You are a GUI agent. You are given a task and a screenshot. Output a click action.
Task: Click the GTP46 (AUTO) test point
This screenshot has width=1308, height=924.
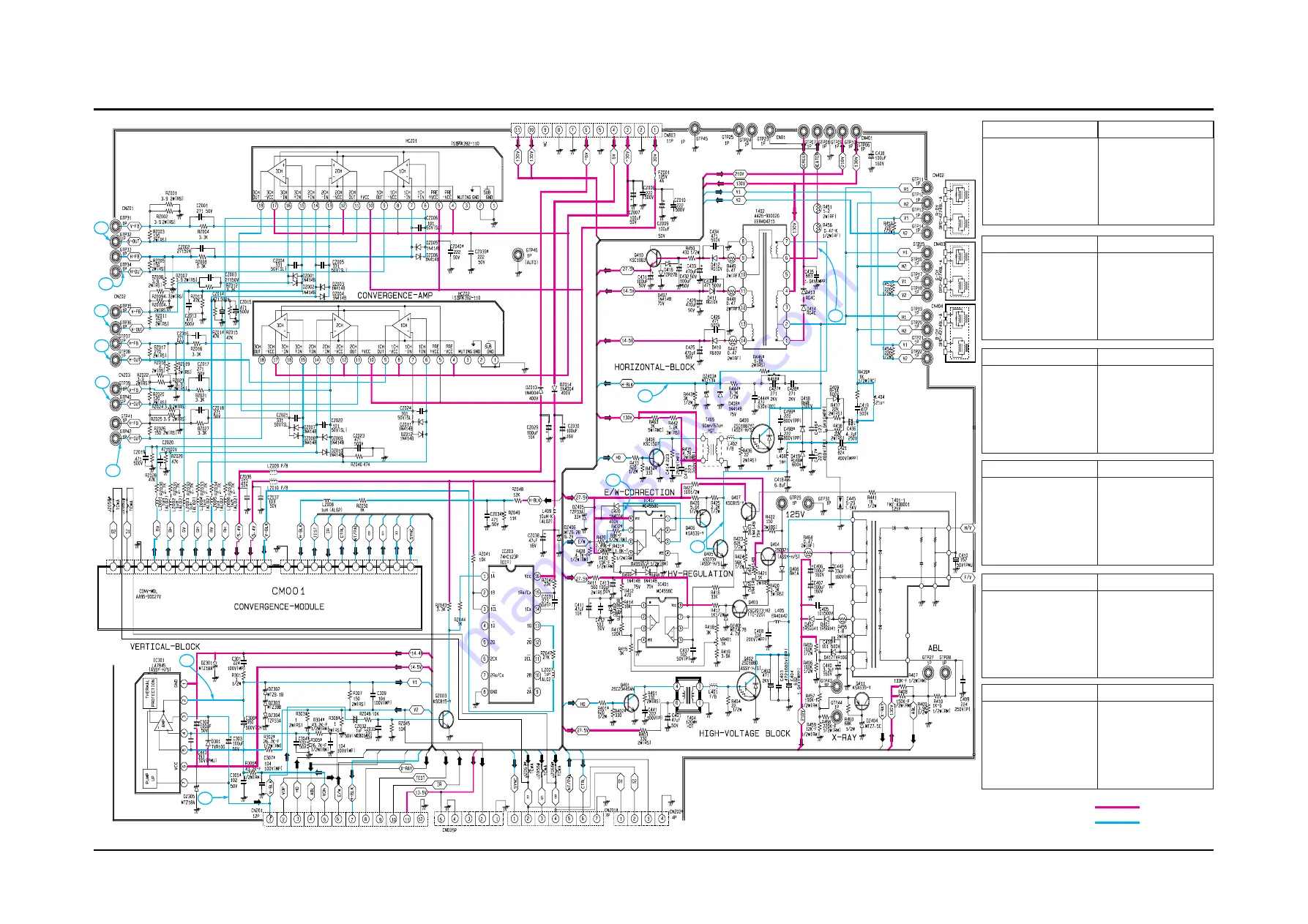(519, 254)
